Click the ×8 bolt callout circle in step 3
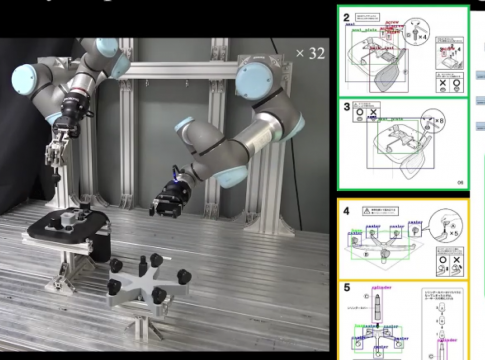485x360 pixels. 433,121
